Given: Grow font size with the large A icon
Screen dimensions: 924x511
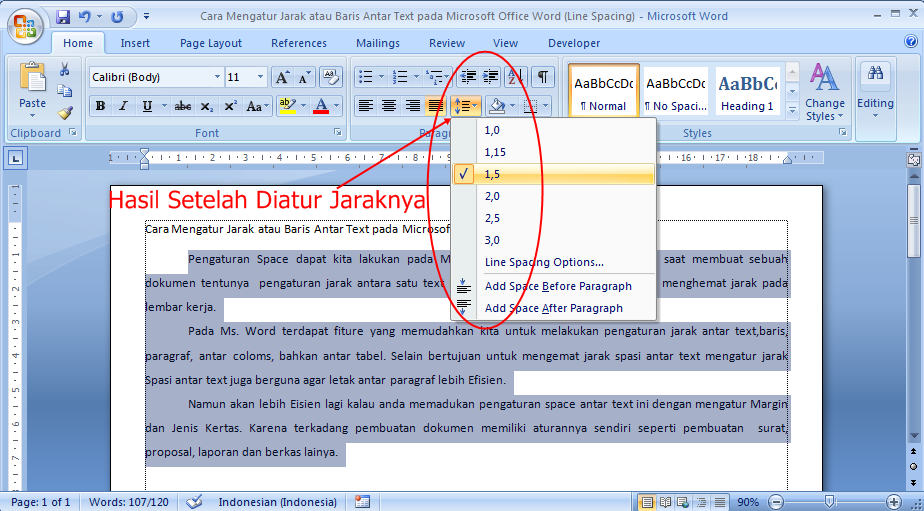Looking at the screenshot, I should tap(282, 77).
